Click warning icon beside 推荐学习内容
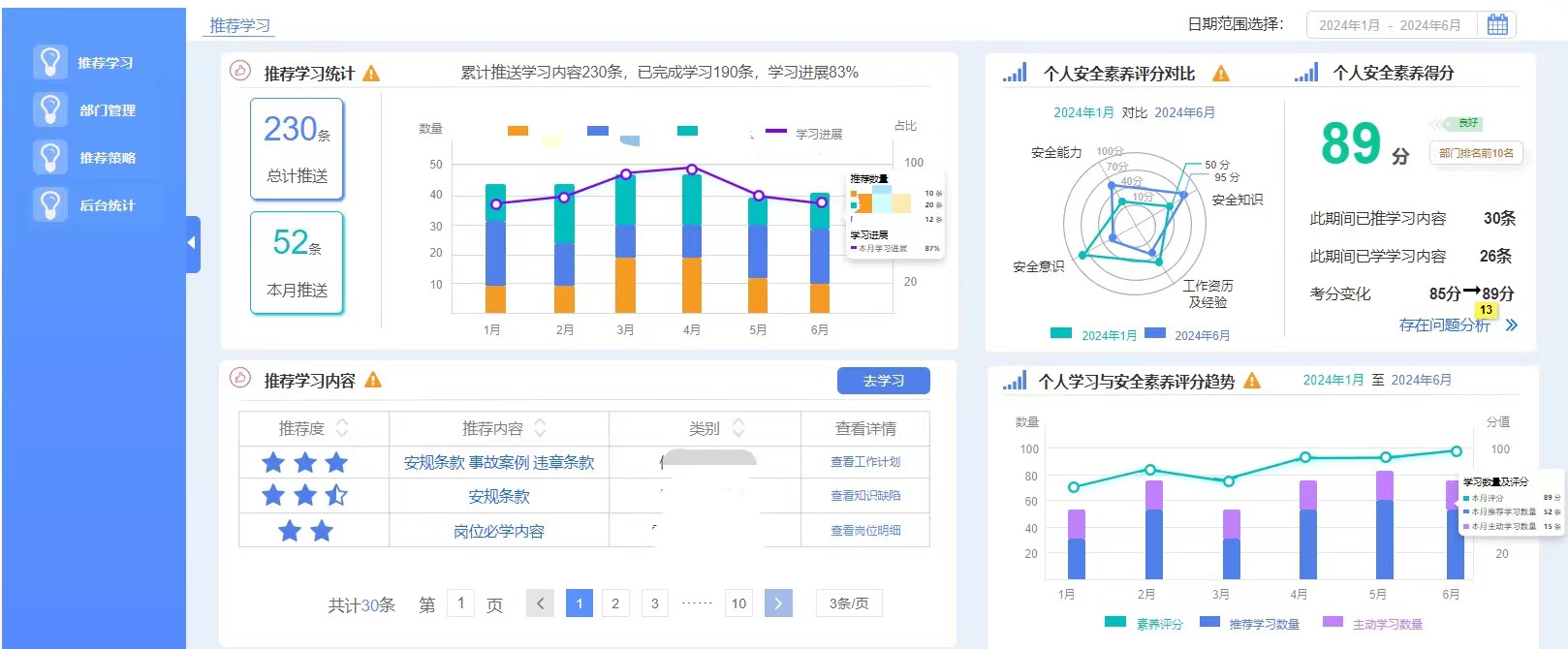The height and width of the screenshot is (649, 1568). pos(373,381)
